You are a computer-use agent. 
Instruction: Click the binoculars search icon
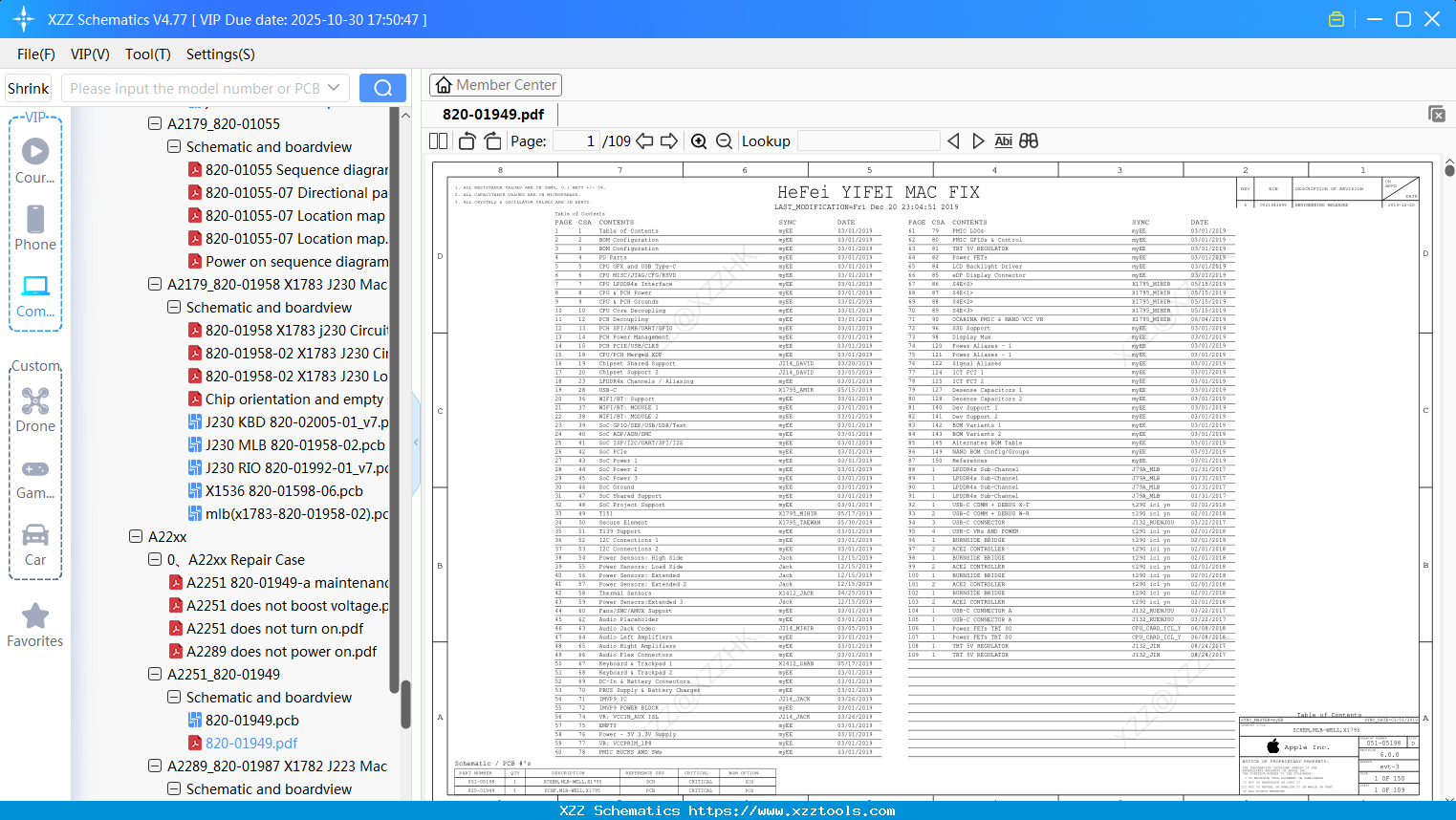coord(1029,141)
